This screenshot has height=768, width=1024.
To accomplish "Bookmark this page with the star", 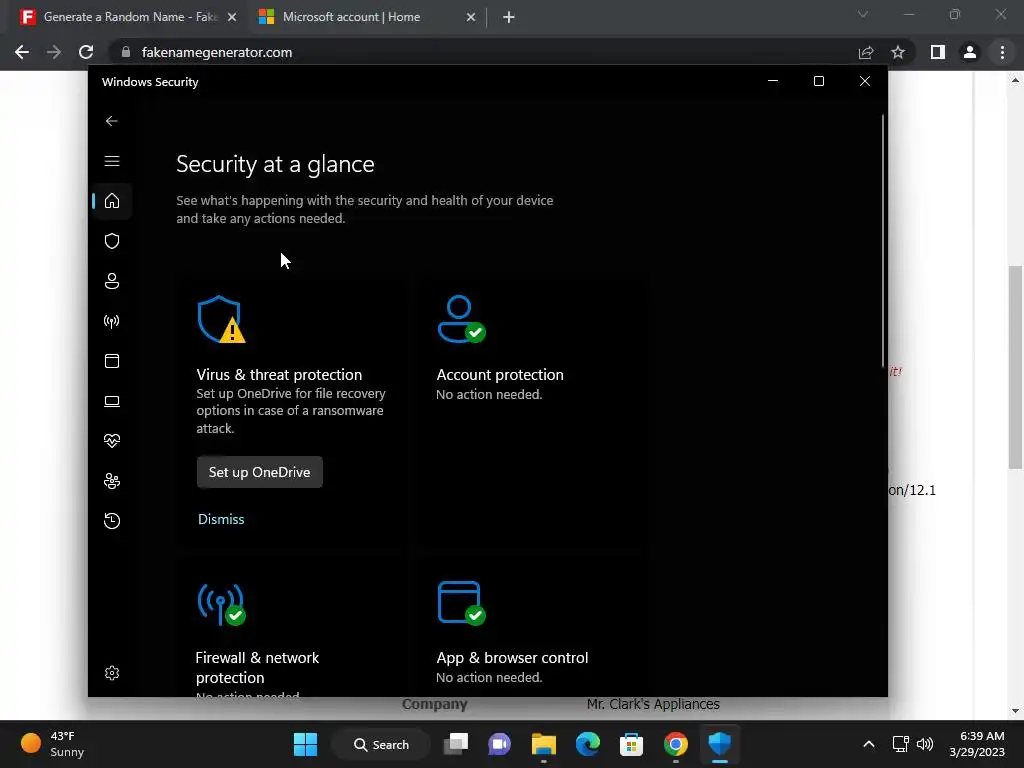I will (898, 52).
